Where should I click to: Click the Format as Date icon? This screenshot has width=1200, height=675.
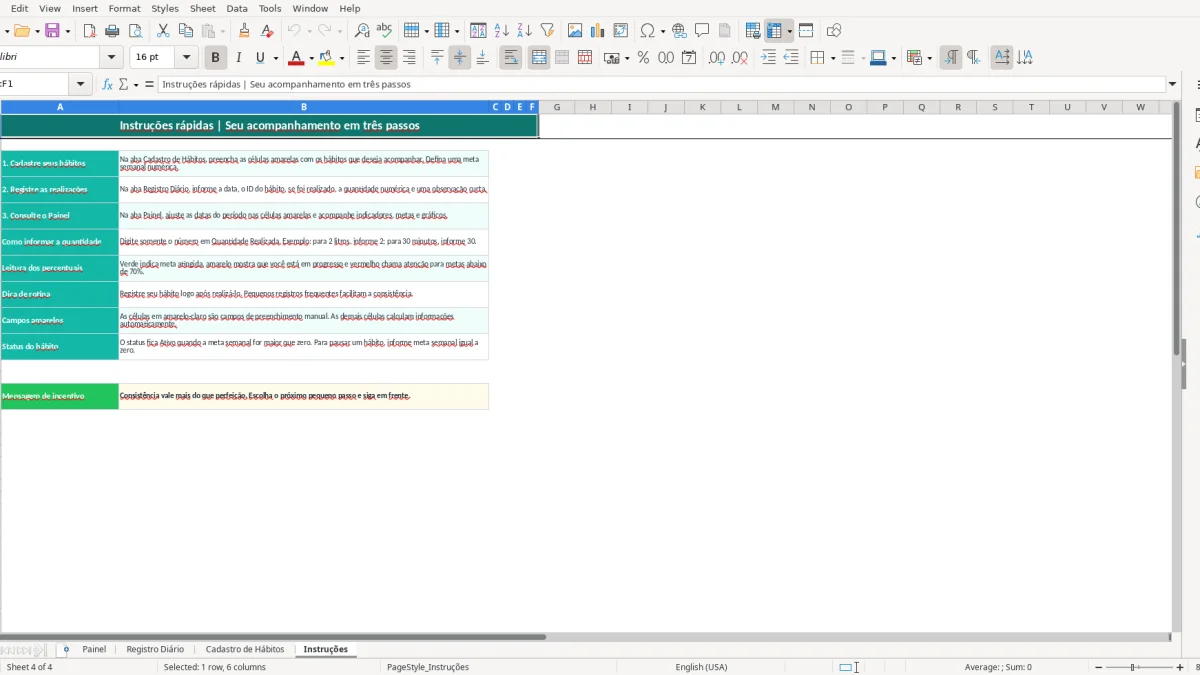[689, 58]
